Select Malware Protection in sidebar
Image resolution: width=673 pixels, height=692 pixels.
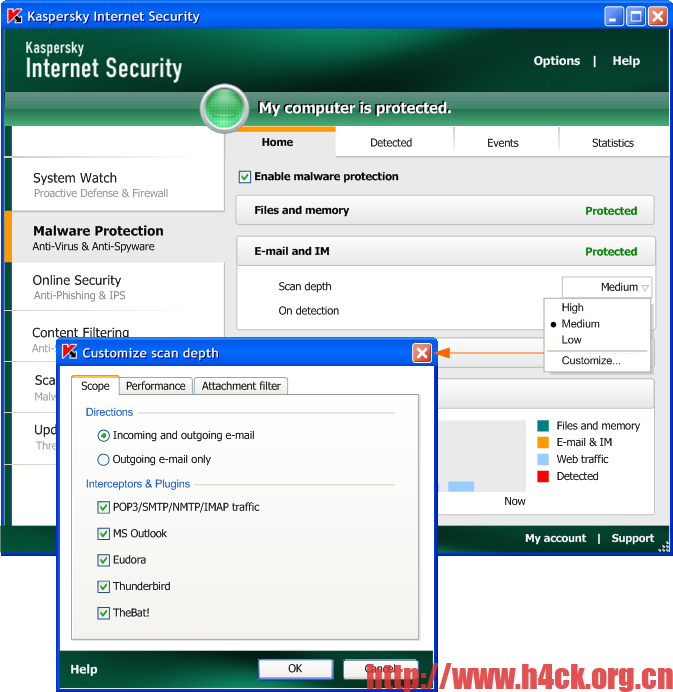118,237
